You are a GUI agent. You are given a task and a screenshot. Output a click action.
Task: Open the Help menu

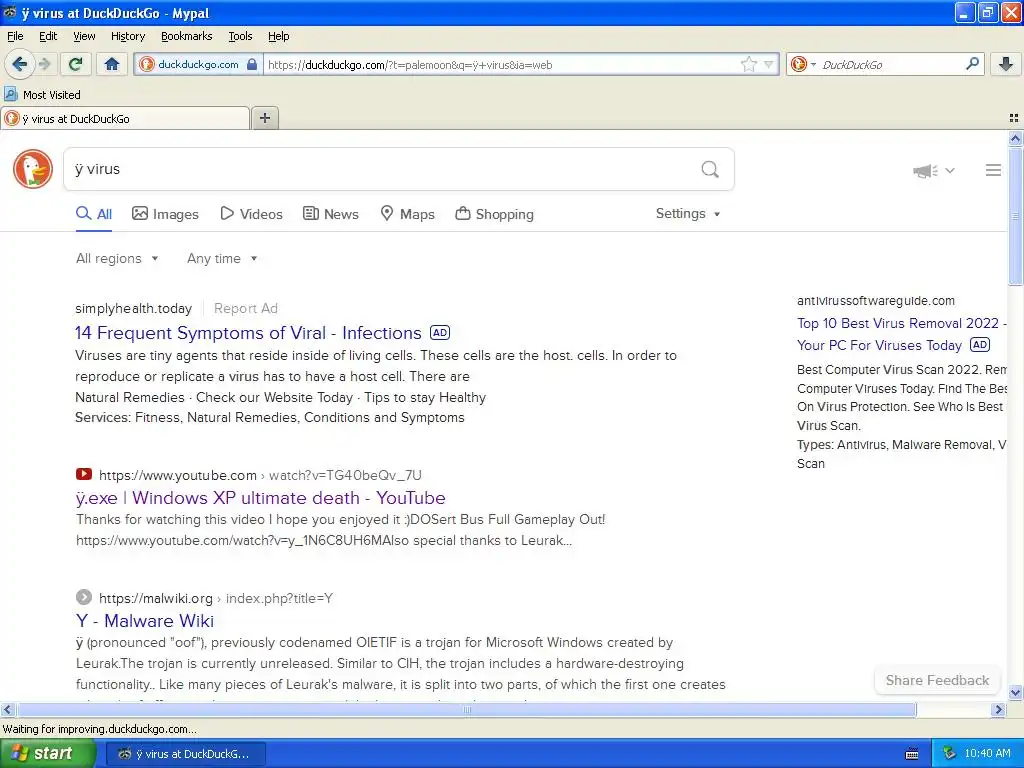[x=279, y=37]
